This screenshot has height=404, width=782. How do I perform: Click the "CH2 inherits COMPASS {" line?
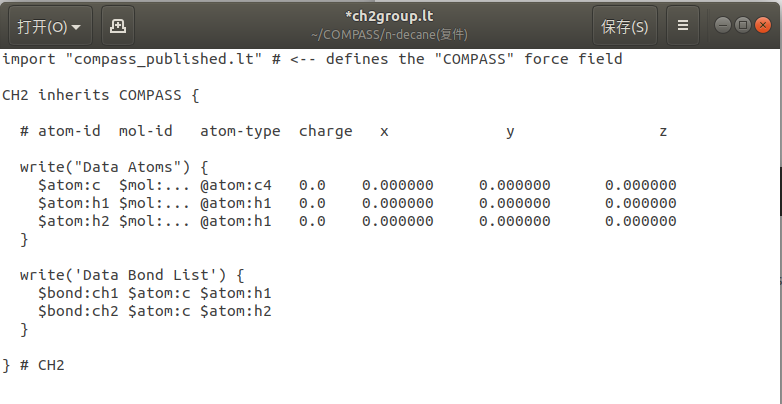click(x=101, y=95)
